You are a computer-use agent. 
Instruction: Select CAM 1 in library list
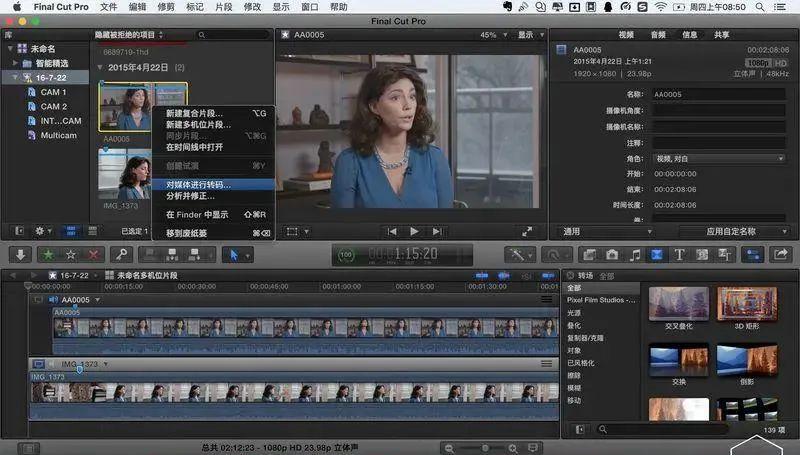(x=53, y=92)
